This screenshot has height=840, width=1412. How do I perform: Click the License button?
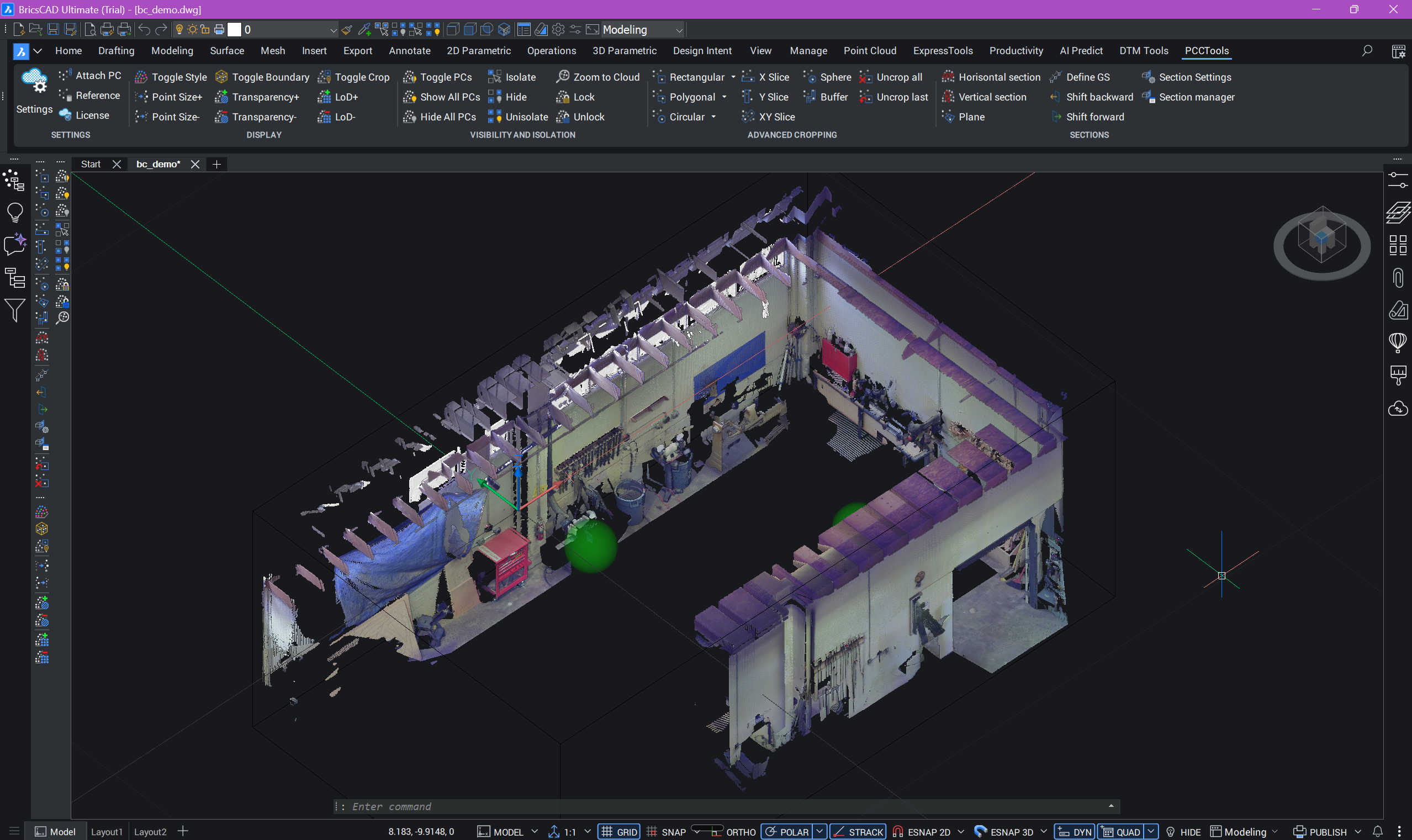(85, 115)
